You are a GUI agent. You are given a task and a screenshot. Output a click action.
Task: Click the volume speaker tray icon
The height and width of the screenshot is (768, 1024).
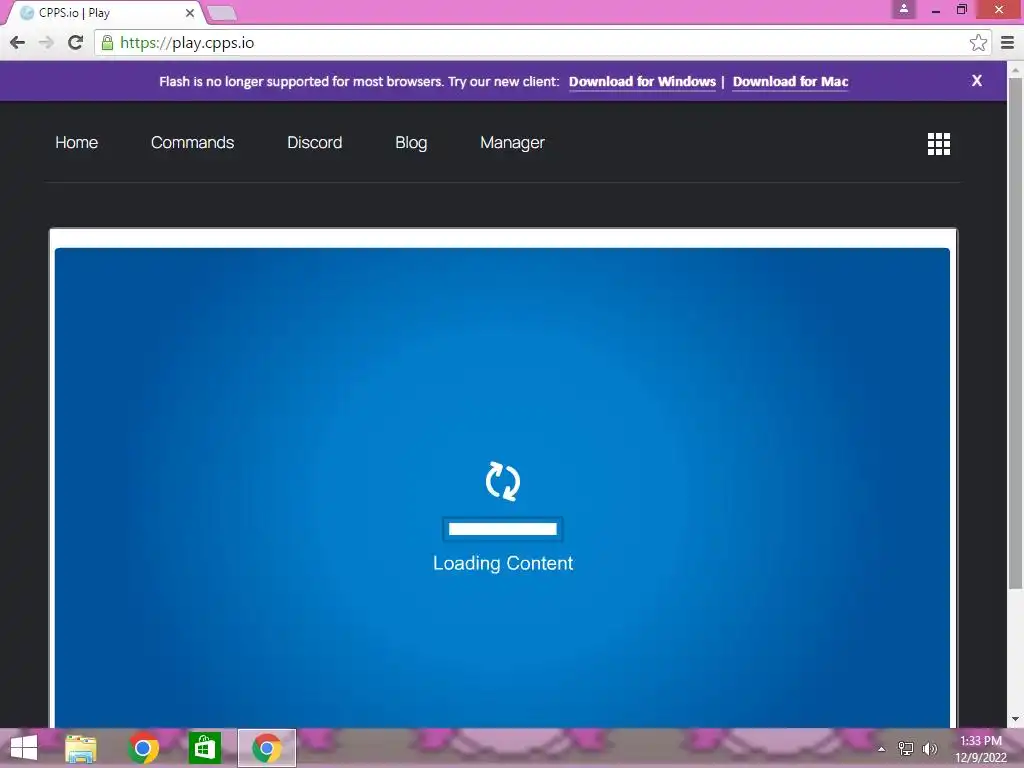[930, 748]
